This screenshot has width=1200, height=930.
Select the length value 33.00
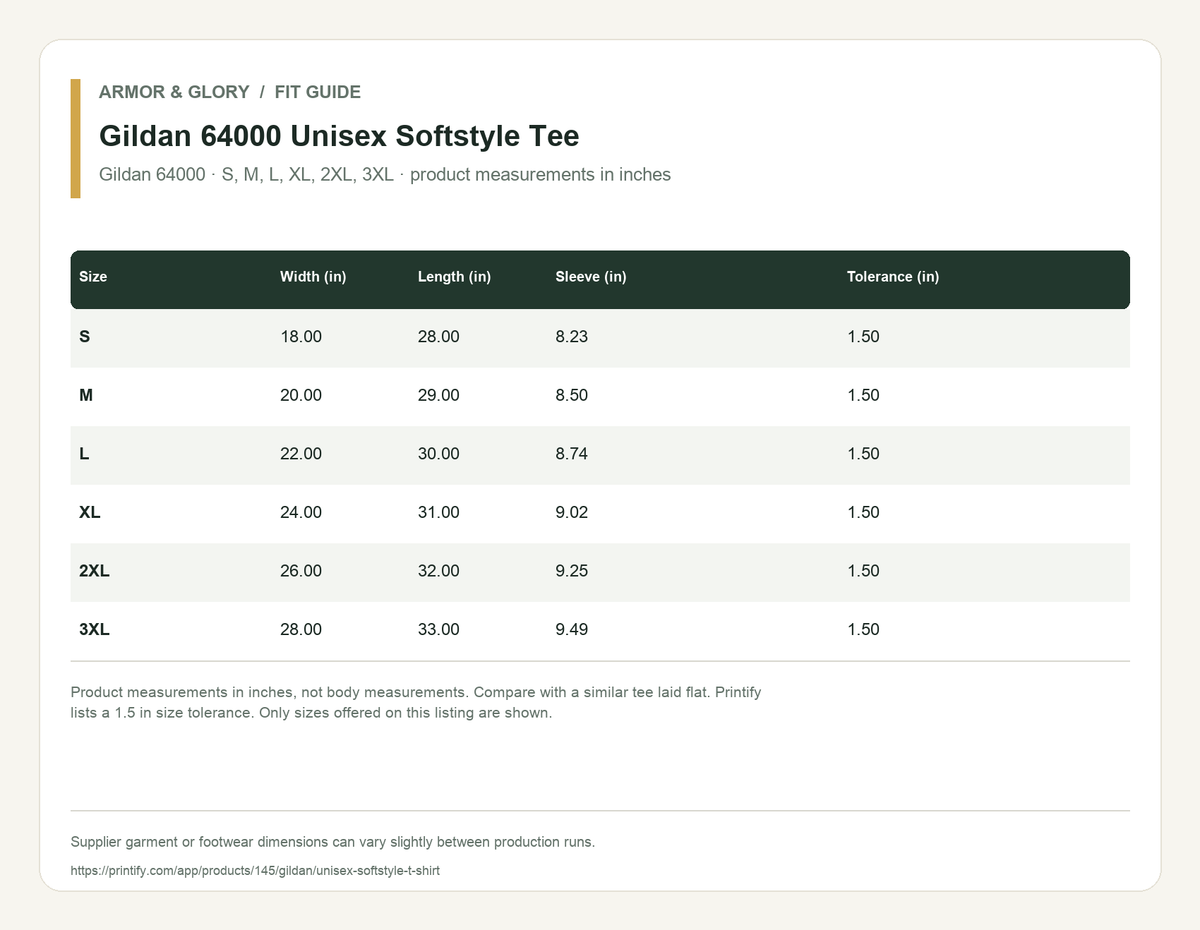click(x=439, y=629)
